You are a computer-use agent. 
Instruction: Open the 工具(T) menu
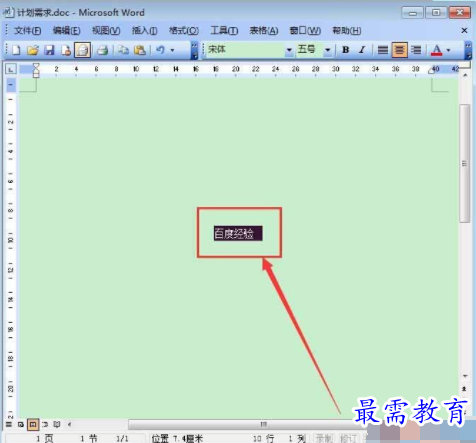tap(224, 31)
